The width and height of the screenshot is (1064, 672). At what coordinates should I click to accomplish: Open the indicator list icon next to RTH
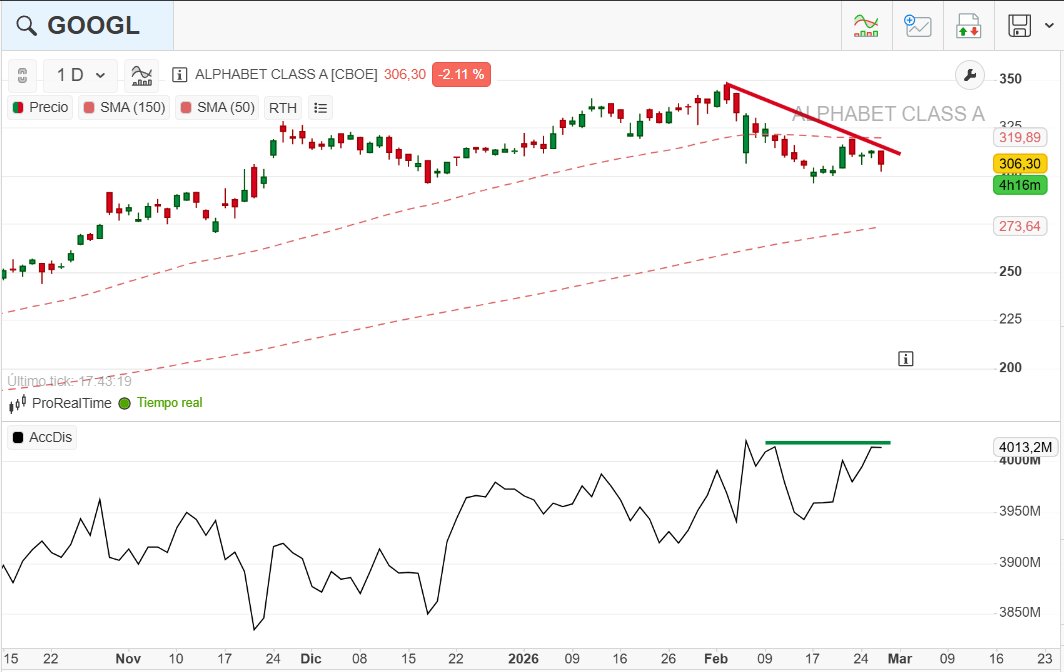[x=320, y=108]
